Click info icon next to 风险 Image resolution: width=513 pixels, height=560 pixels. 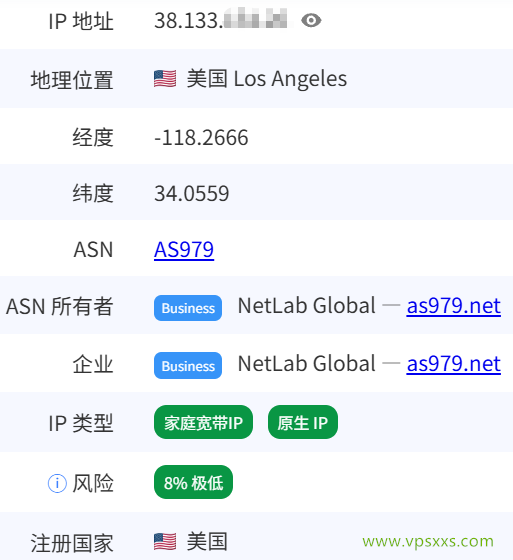(57, 484)
